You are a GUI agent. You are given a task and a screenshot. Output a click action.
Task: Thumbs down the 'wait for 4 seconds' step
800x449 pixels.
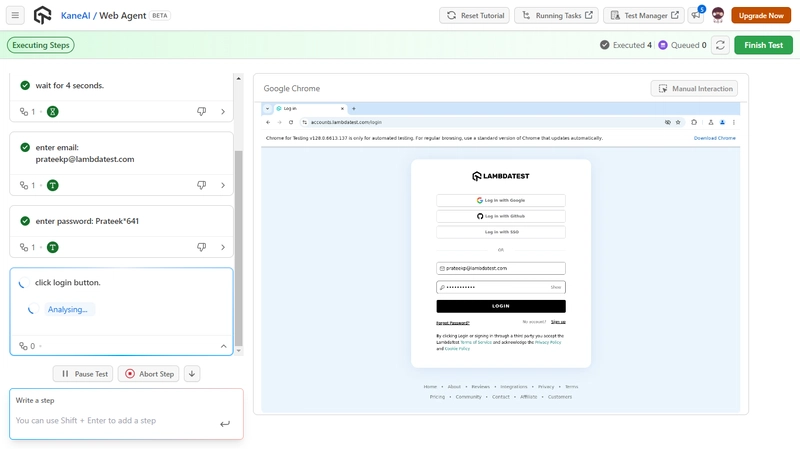[202, 111]
